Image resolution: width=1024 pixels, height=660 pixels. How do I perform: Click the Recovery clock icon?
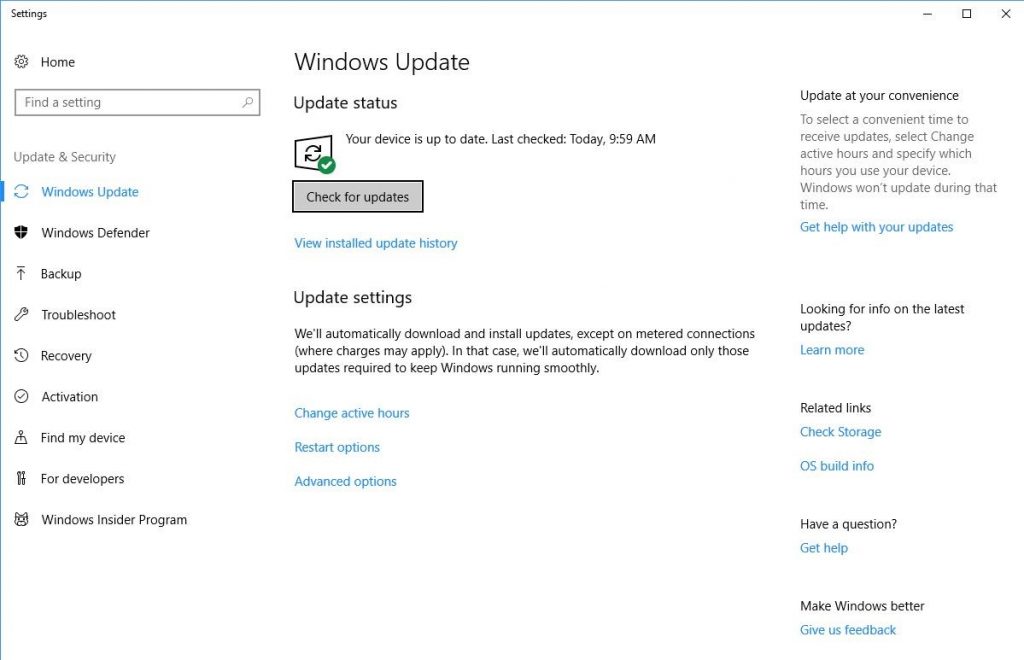tap(22, 355)
